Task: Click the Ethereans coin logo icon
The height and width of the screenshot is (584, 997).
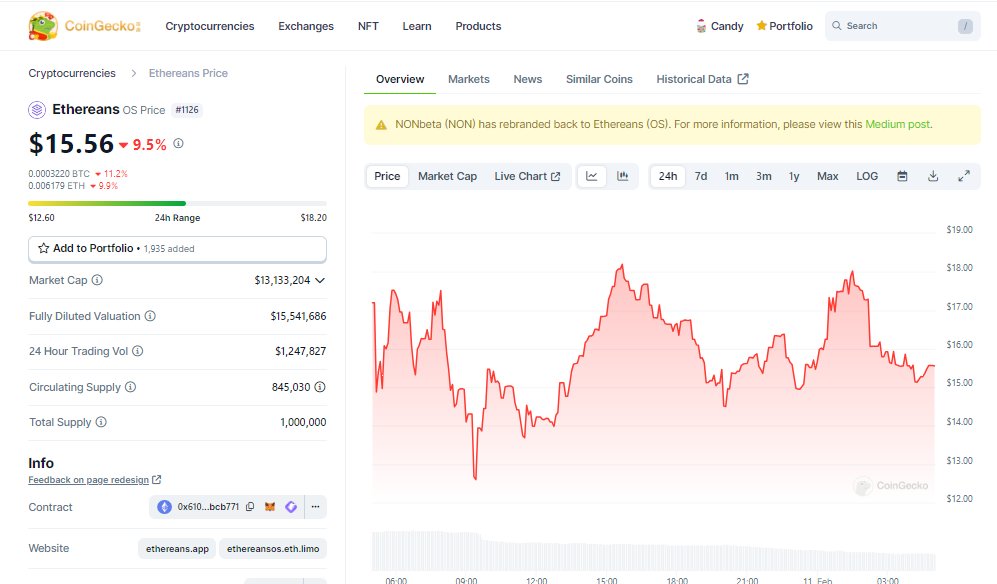Action: 37,110
